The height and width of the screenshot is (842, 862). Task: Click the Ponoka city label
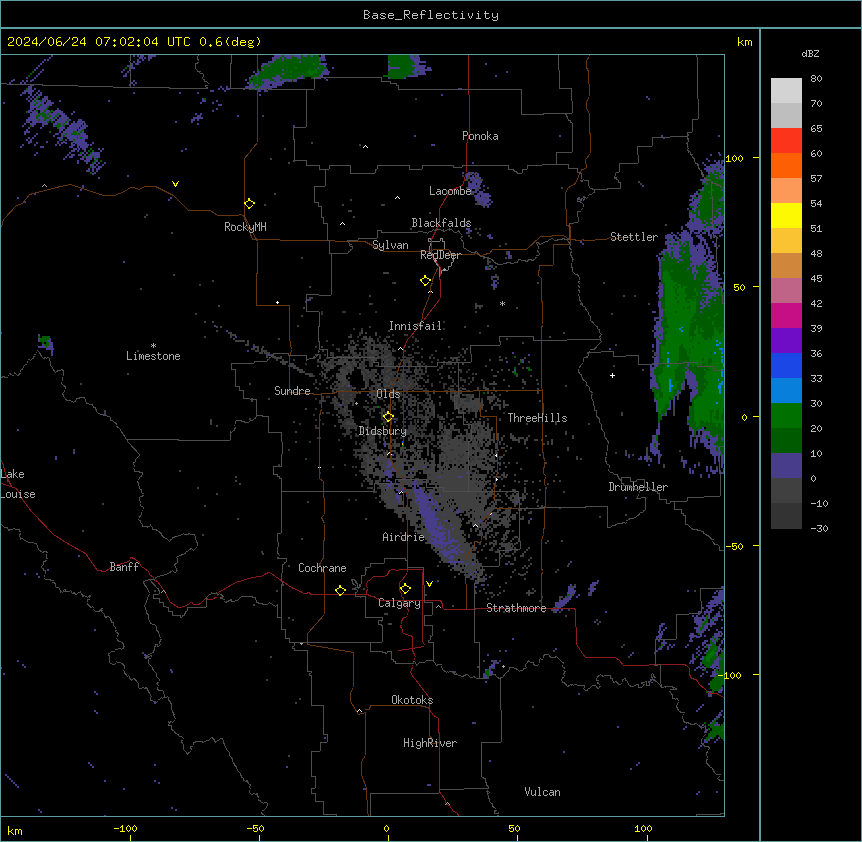point(480,136)
